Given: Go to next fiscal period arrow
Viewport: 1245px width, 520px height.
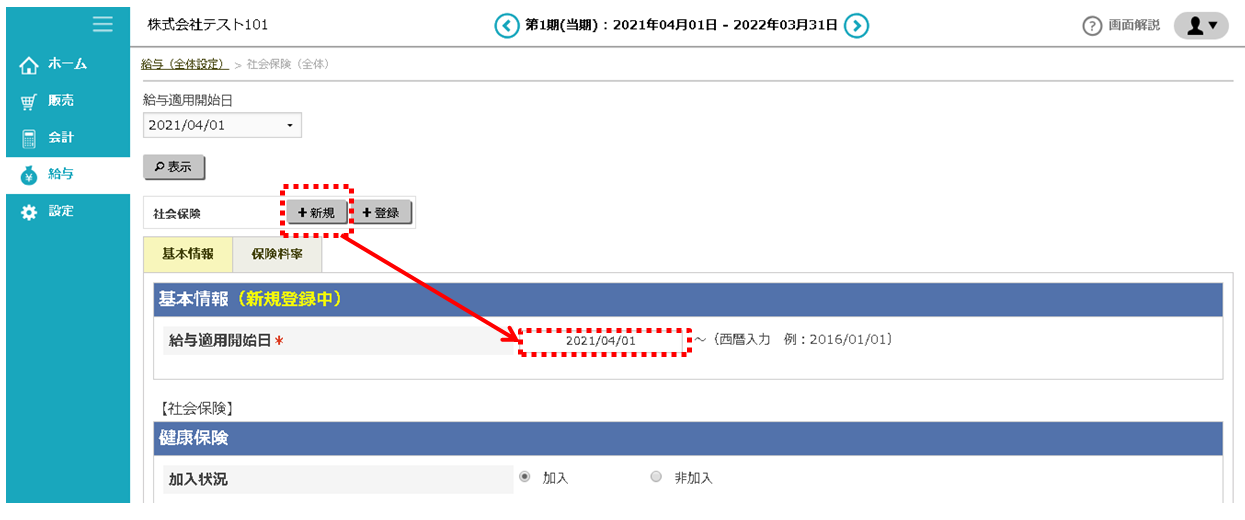Looking at the screenshot, I should [x=856, y=25].
